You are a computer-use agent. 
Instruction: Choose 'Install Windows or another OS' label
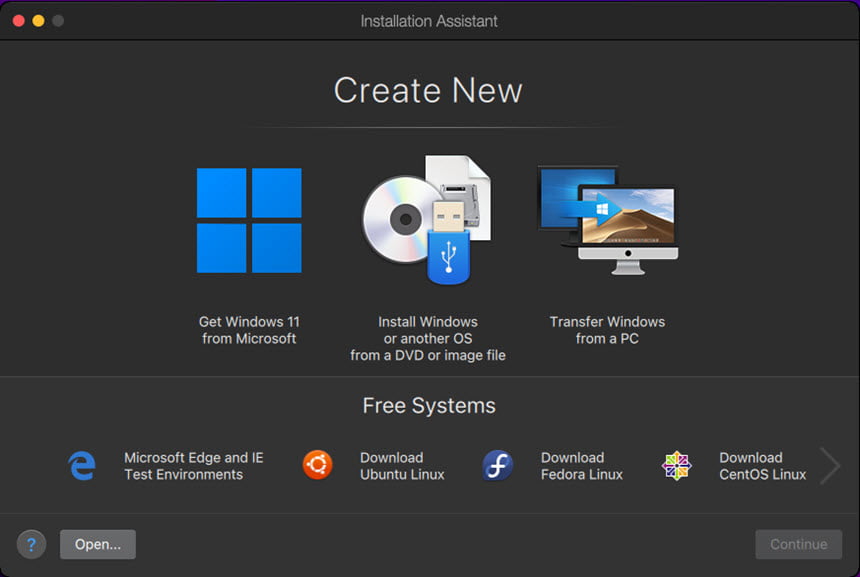[x=428, y=338]
